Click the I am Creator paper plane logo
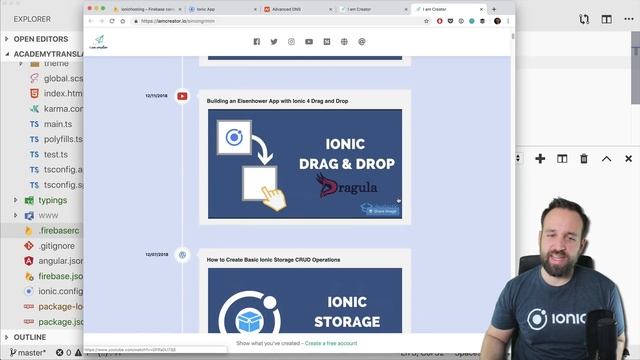Viewport: 640px width, 360px height. point(99,42)
